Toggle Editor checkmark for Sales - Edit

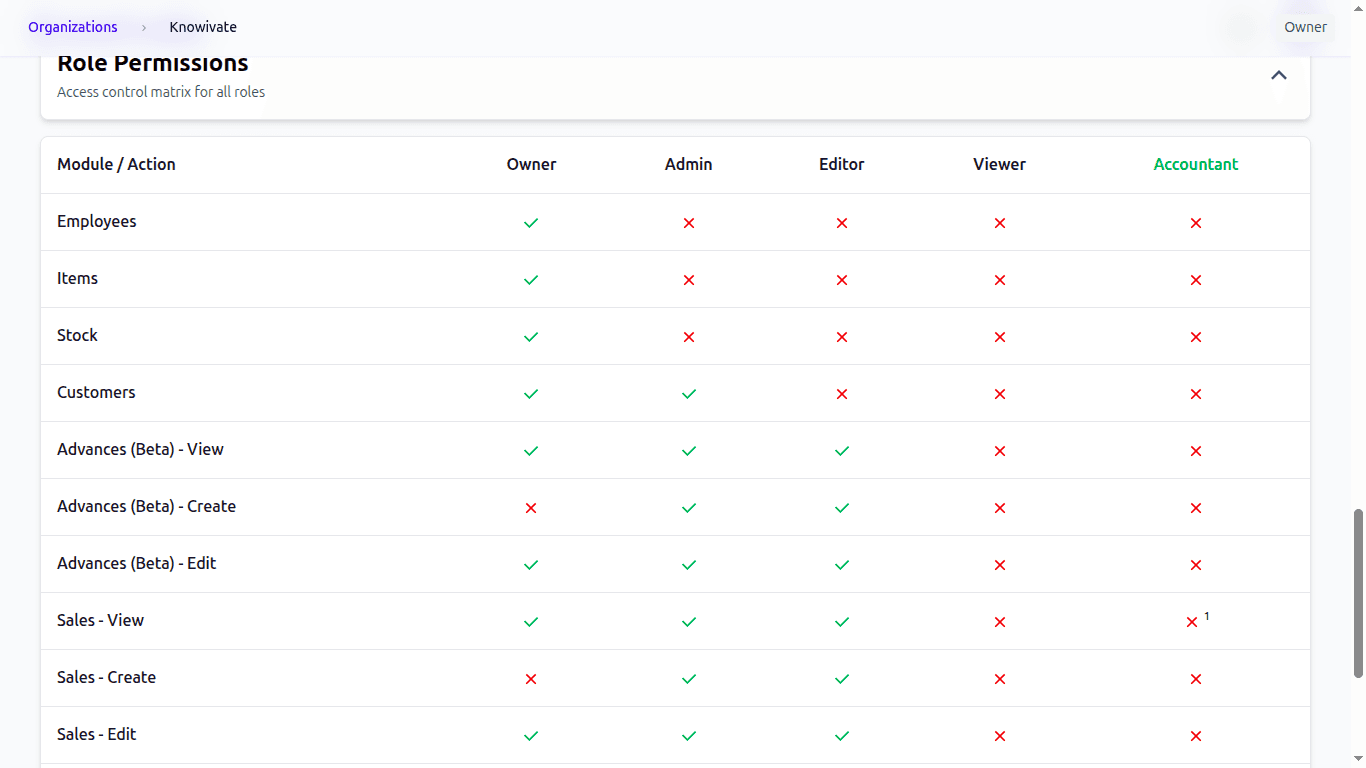coord(842,736)
